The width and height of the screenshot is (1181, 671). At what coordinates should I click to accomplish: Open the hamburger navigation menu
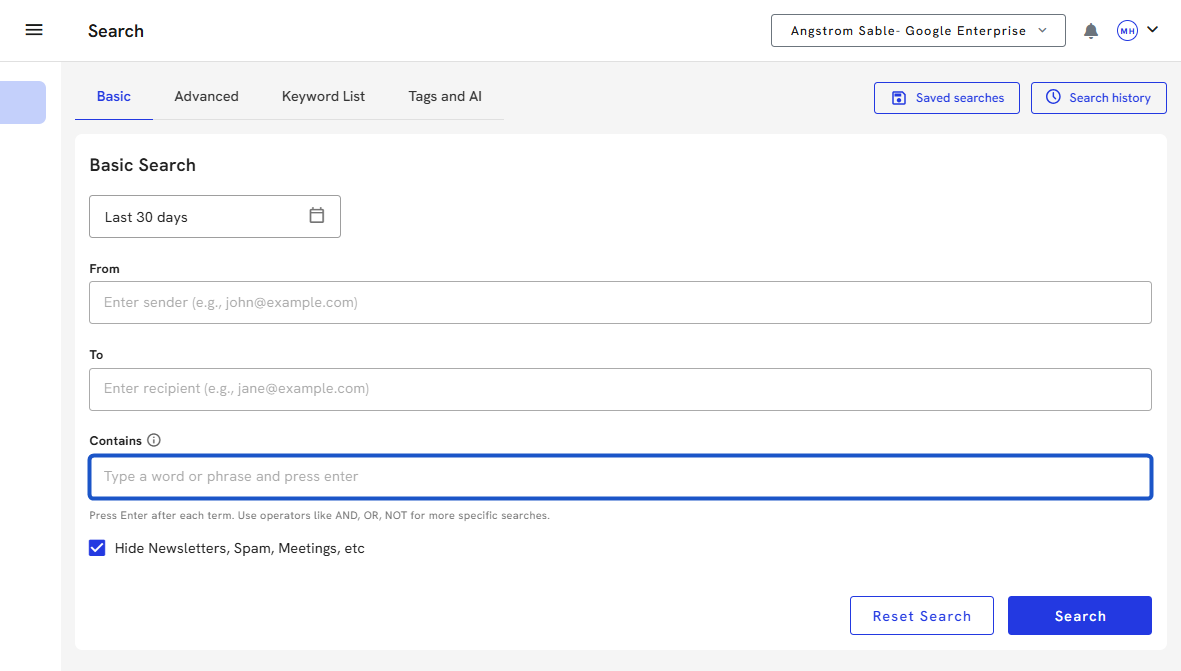34,30
